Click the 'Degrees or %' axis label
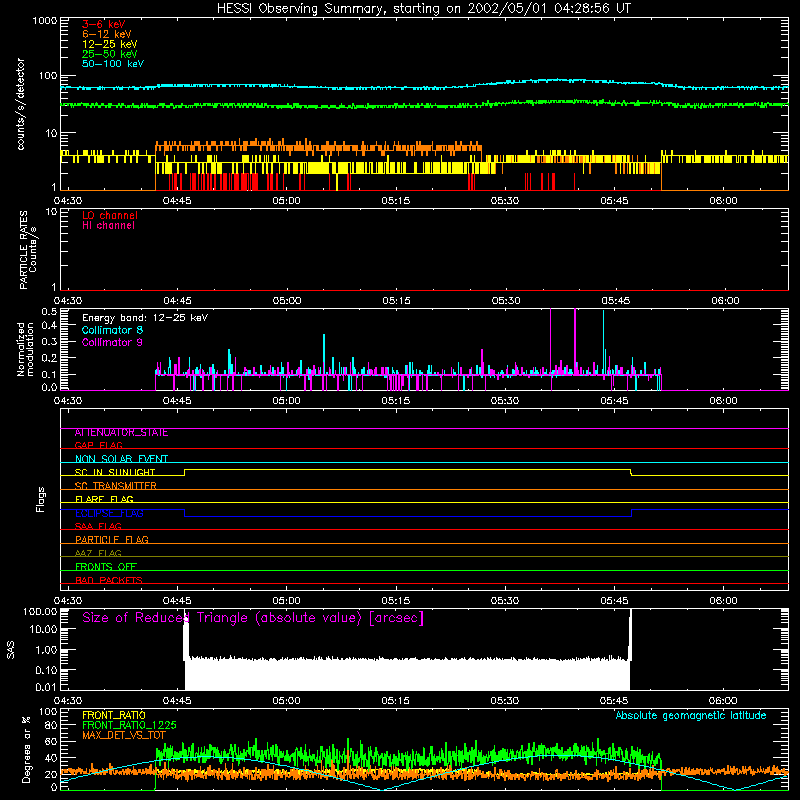This screenshot has width=800, height=800. (26, 749)
